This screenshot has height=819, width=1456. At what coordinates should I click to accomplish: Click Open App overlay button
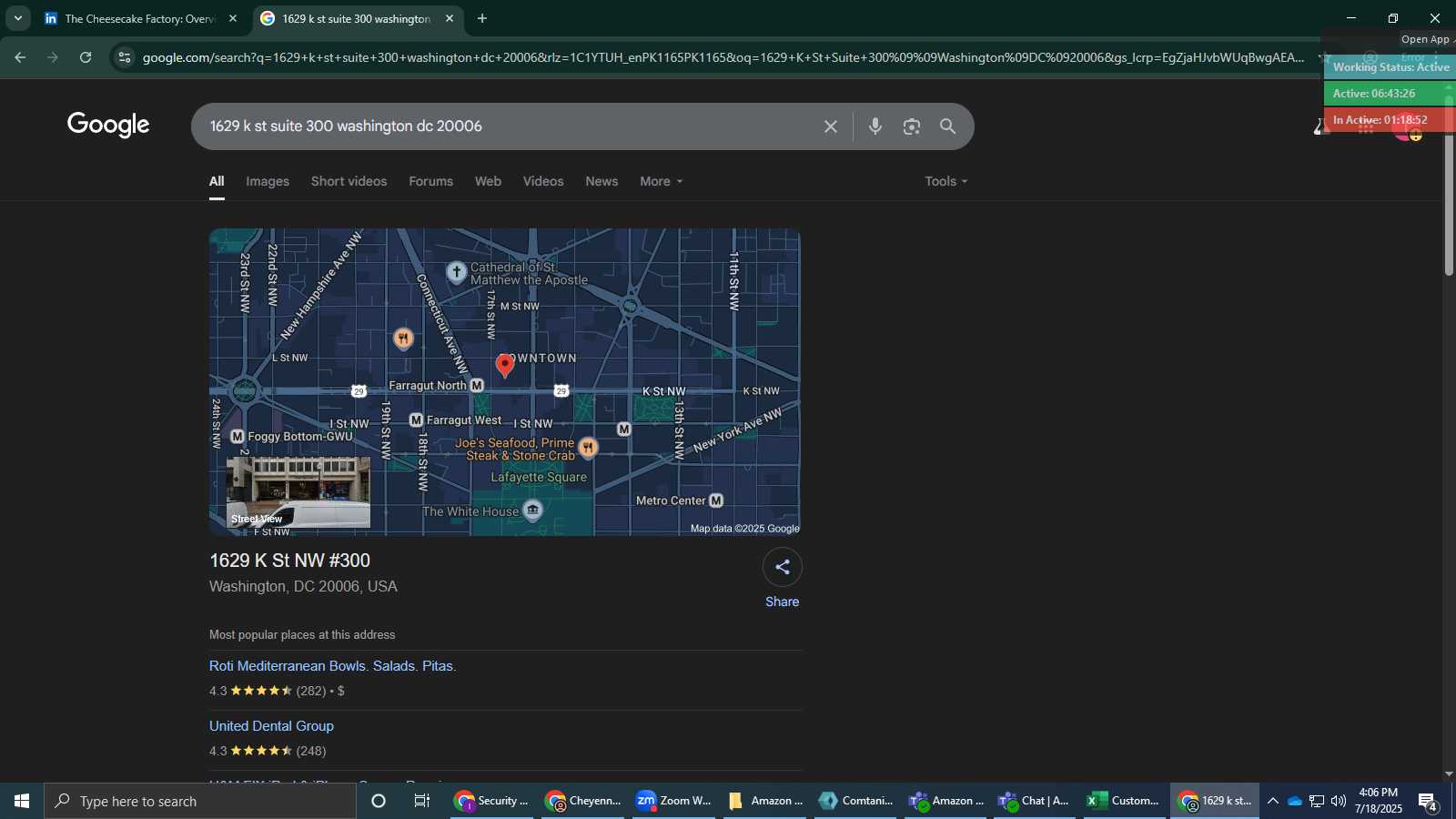(x=1426, y=39)
